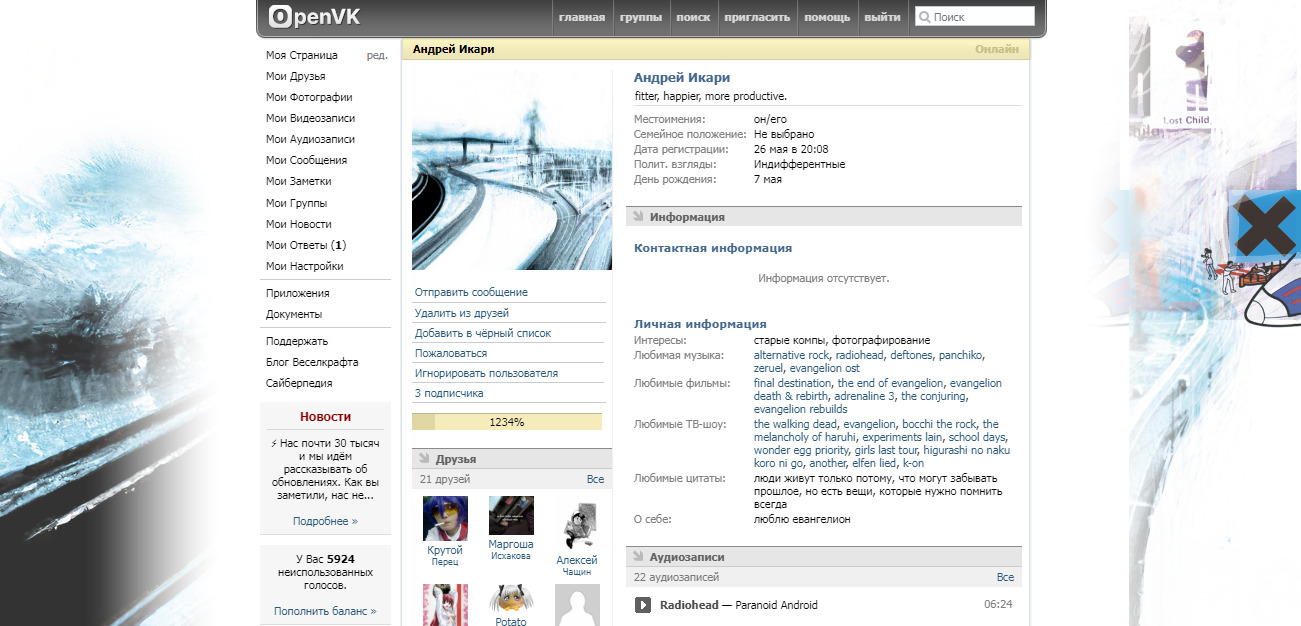This screenshot has width=1301, height=626.
Task: Open помощь in top navigation
Action: [x=827, y=17]
